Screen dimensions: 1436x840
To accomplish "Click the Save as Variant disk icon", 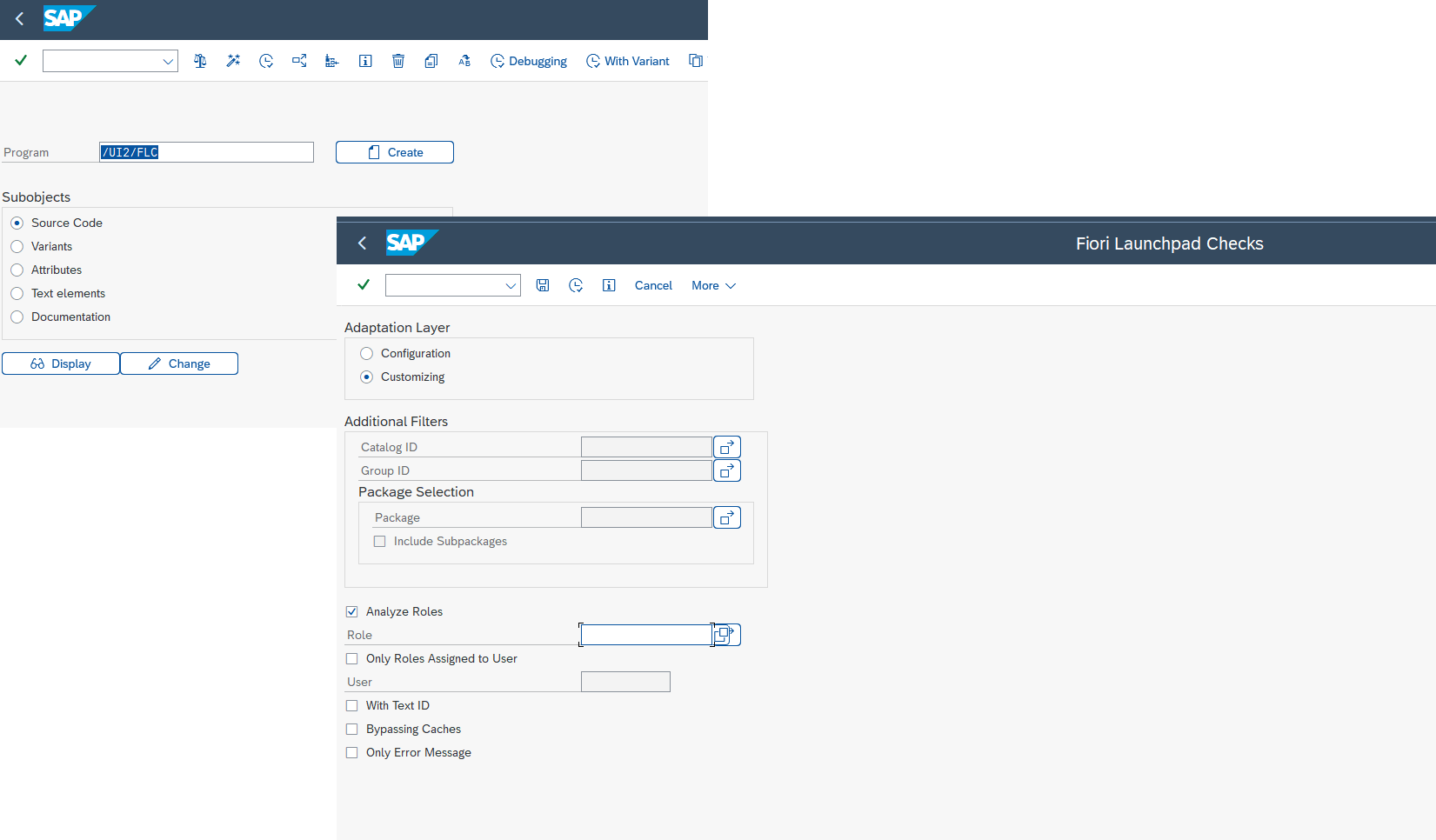I will tap(543, 285).
